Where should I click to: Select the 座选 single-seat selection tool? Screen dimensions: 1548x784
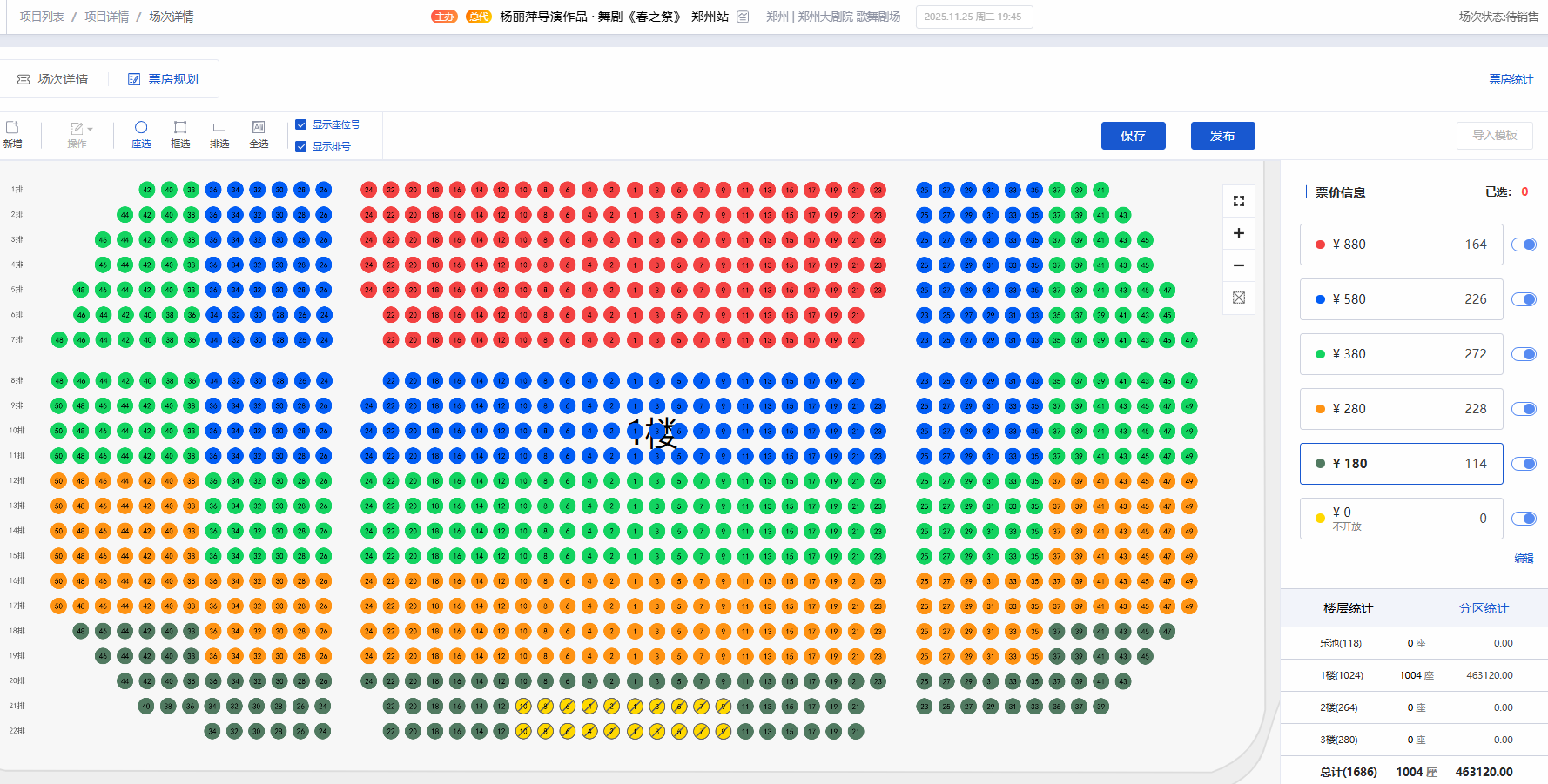[141, 134]
